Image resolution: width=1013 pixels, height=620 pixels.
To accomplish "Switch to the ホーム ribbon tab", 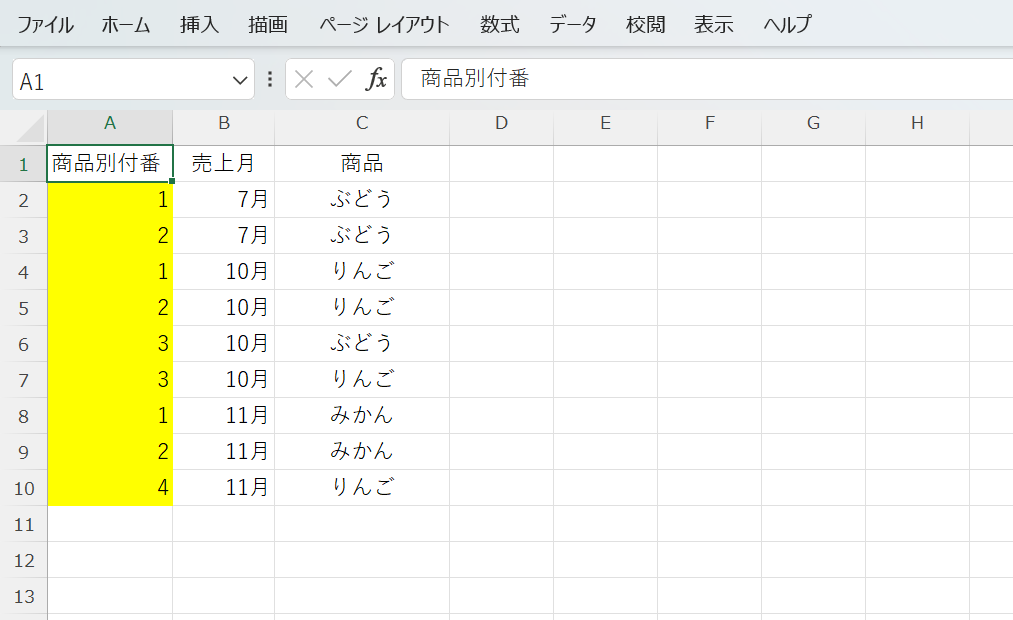I will (126, 25).
